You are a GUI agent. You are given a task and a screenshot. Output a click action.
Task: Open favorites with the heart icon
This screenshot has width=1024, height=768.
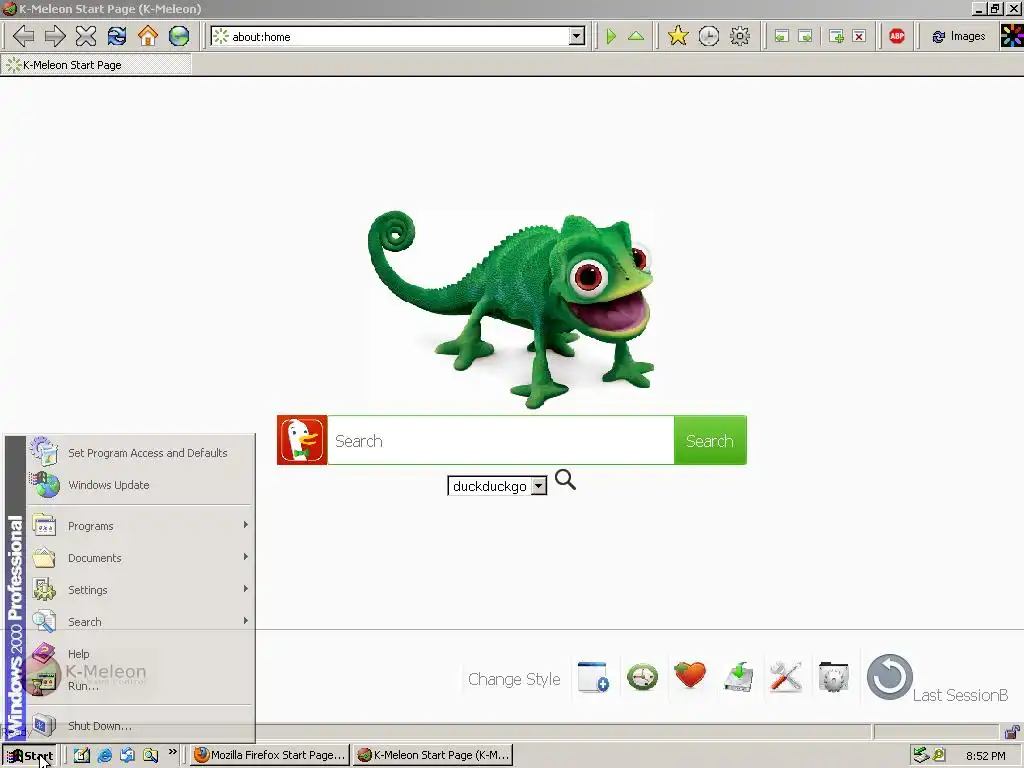690,675
